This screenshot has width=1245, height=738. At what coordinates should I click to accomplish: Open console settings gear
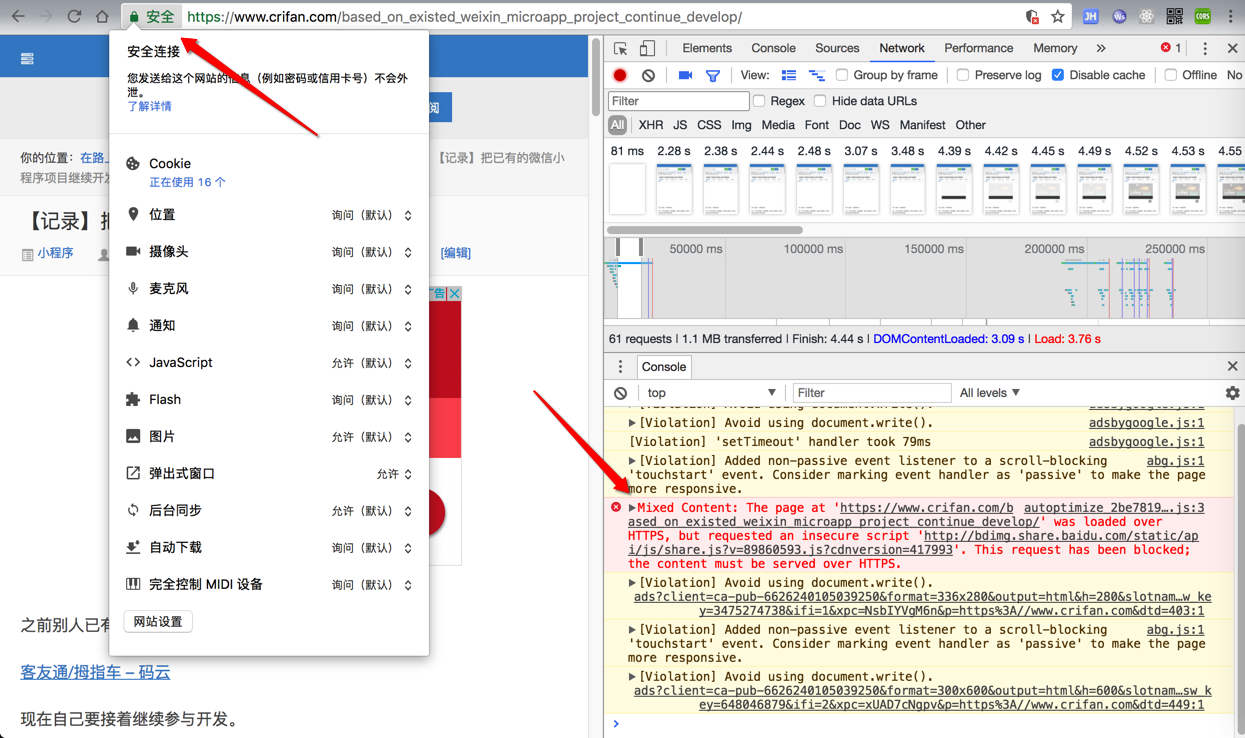click(1232, 393)
